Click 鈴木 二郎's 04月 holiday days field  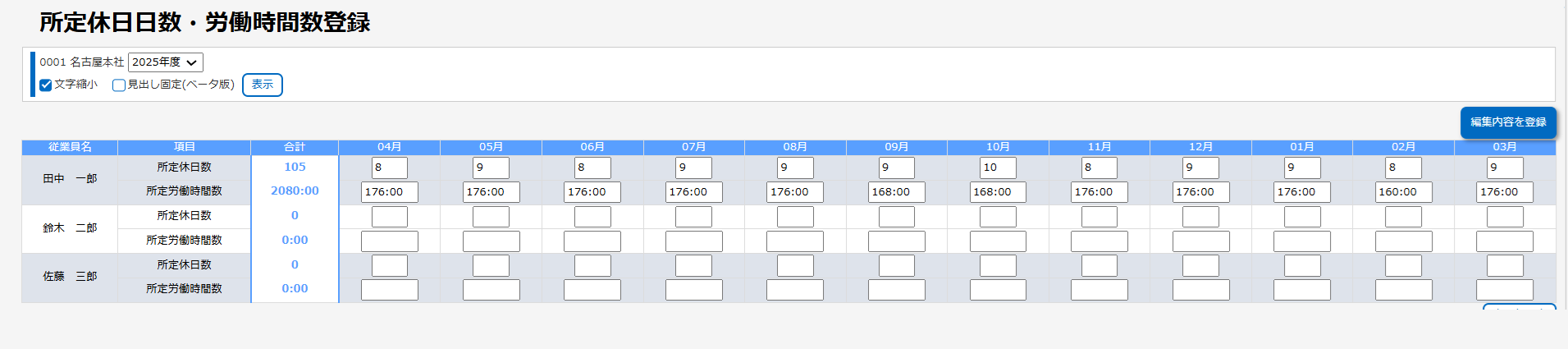tap(390, 217)
